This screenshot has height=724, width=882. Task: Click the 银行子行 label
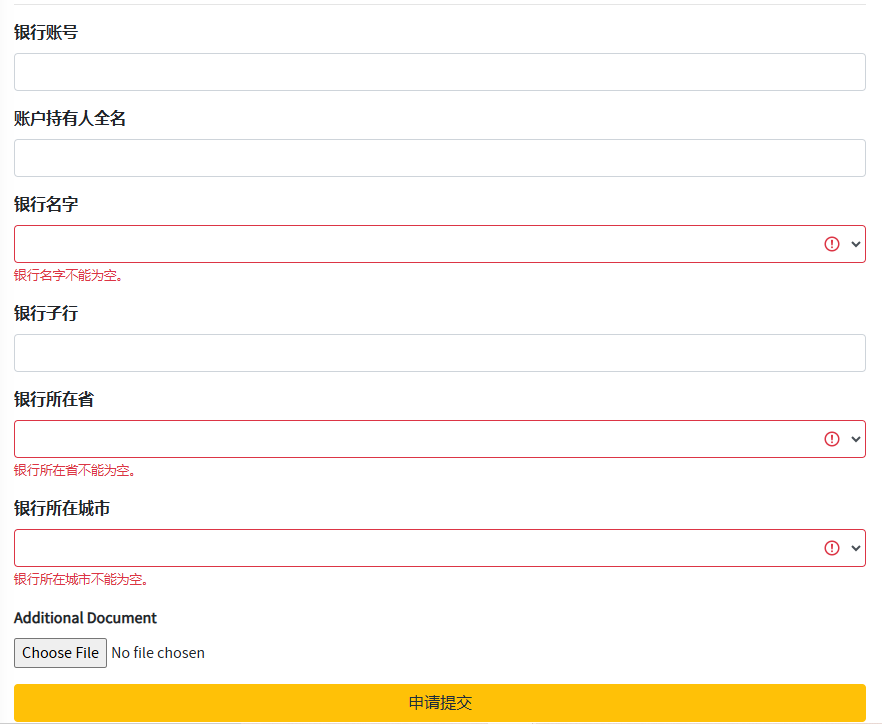tap(46, 313)
